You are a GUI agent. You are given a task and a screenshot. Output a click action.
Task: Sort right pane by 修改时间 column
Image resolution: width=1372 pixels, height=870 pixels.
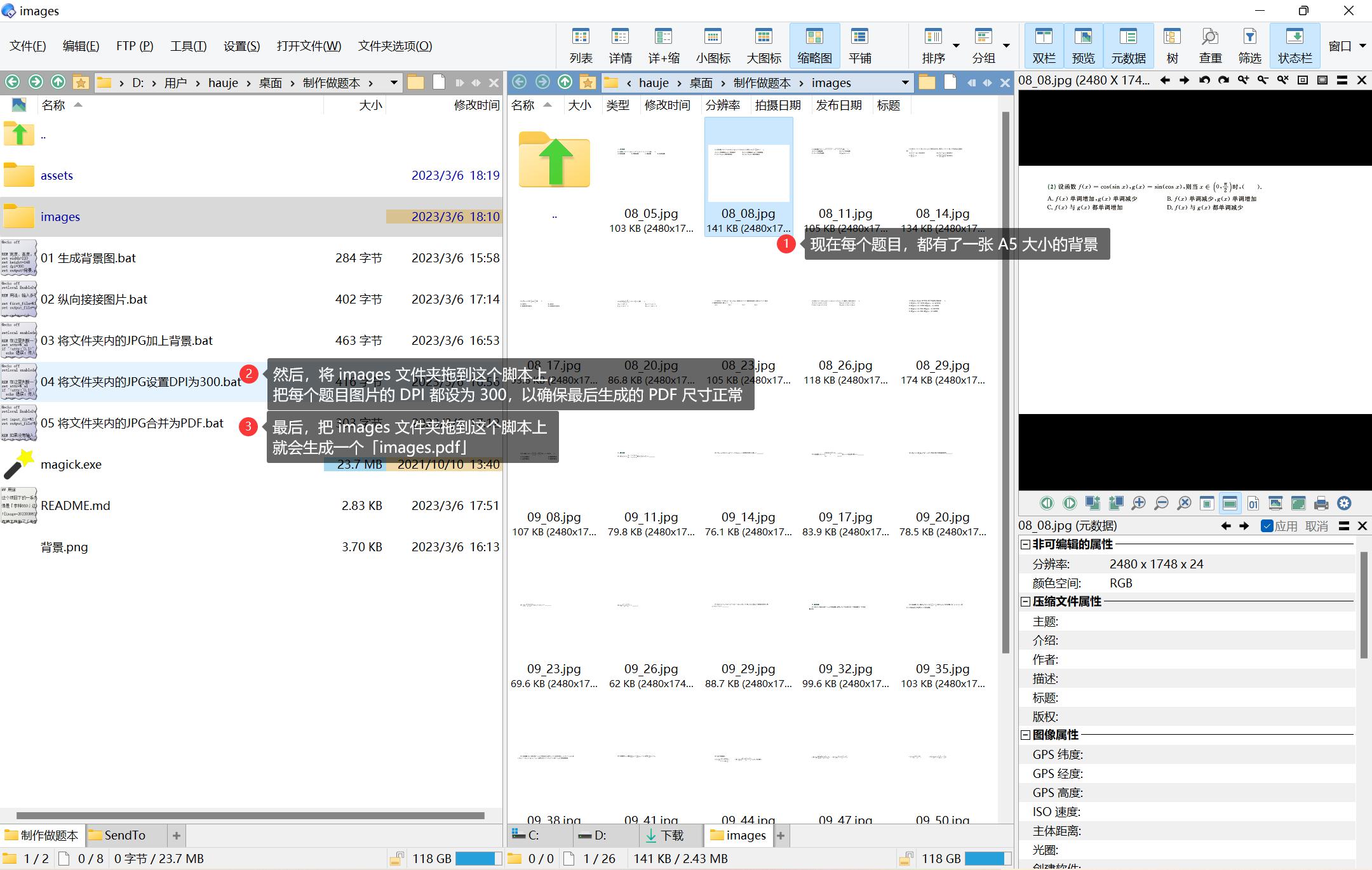667,105
